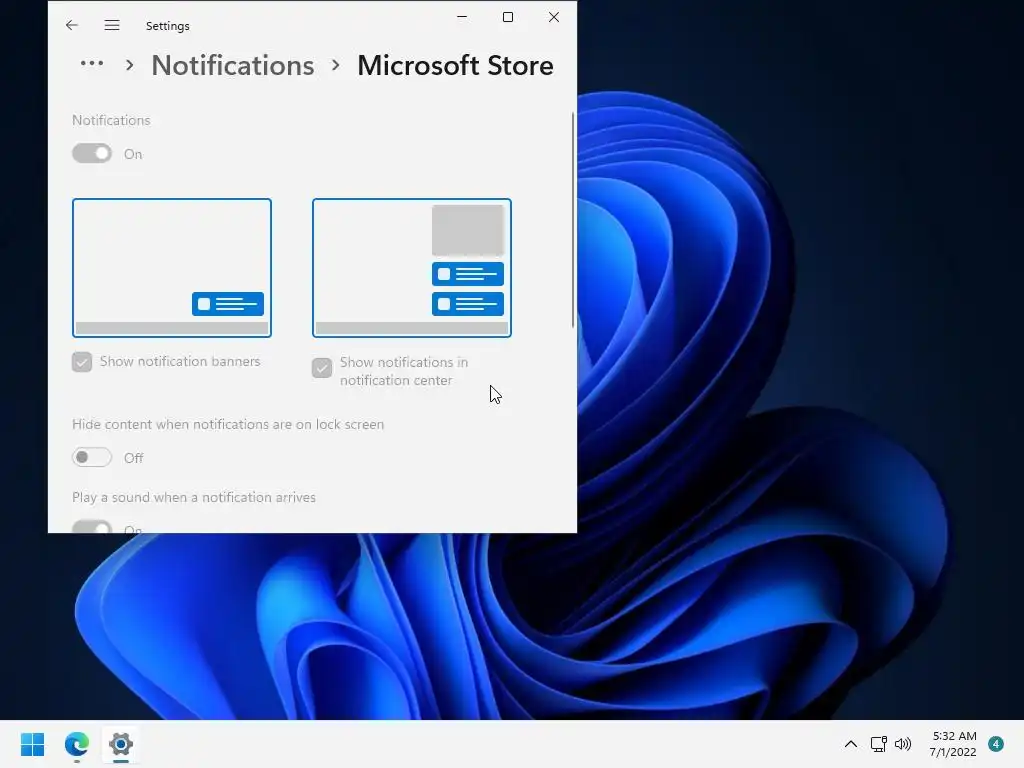Click the notification center preview image
This screenshot has width=1024, height=768.
click(412, 268)
